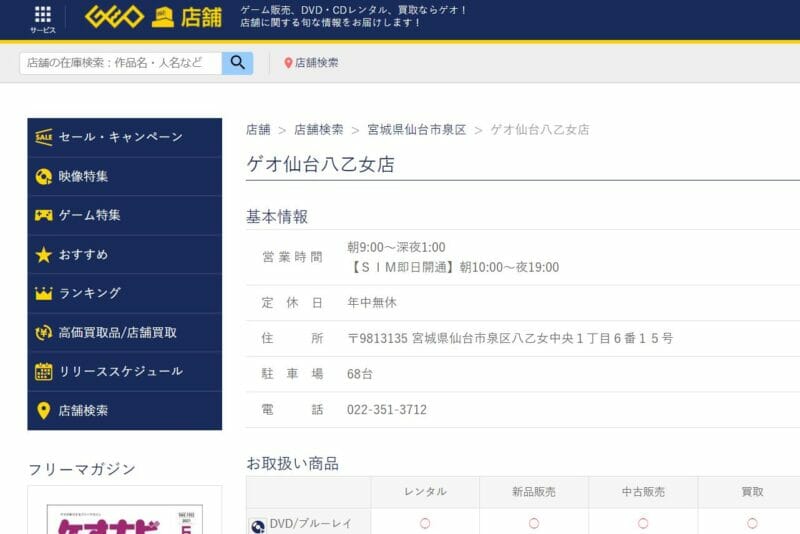800x534 pixels.
Task: Open the 高価買取品/店舗買取 menu item
Action: (124, 333)
